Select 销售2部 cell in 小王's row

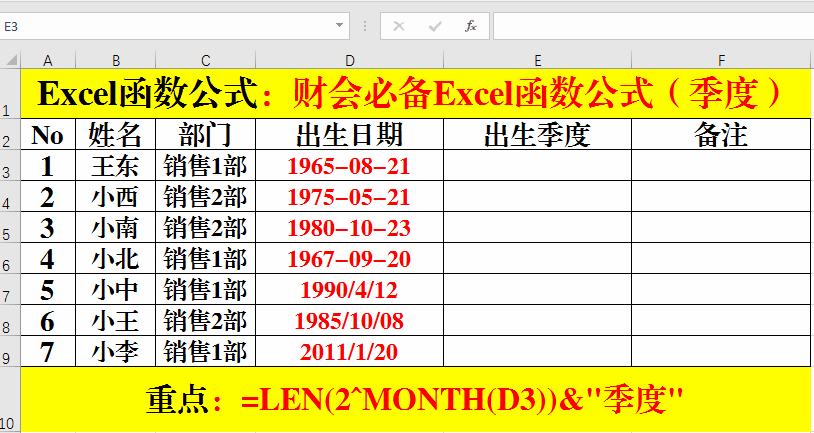point(206,320)
